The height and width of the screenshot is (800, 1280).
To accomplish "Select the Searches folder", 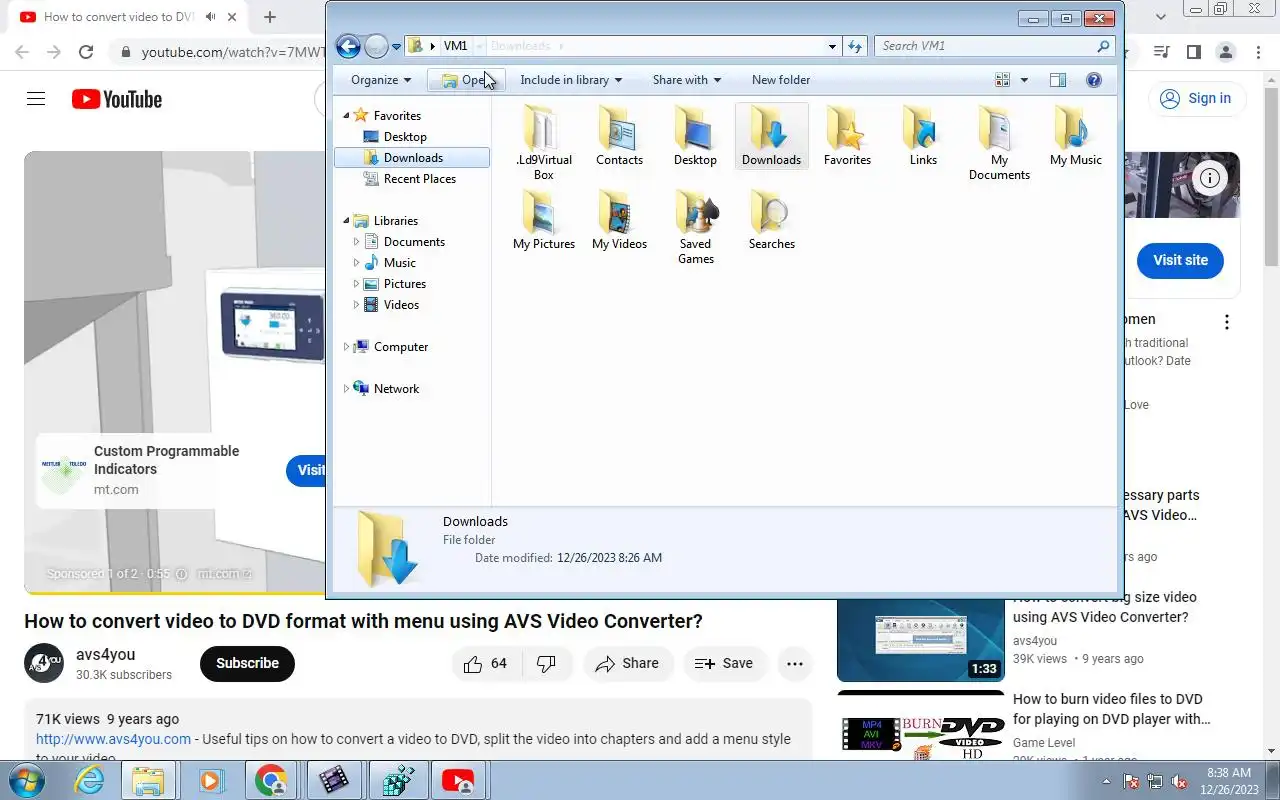I will (x=771, y=220).
